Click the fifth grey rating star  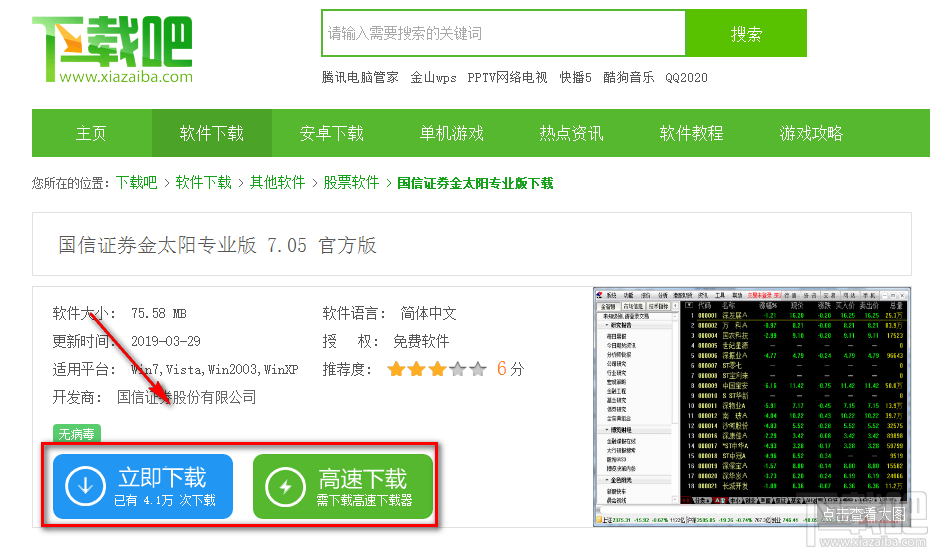pos(477,370)
